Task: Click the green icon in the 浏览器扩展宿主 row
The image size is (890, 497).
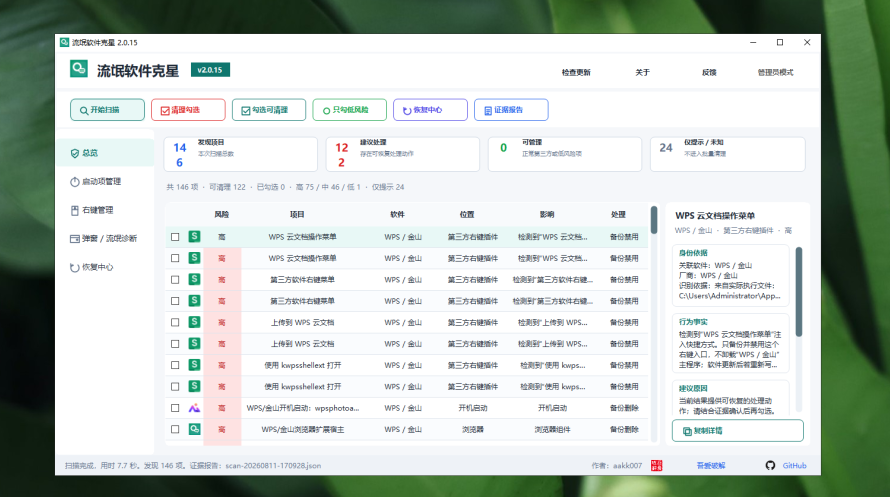Action: coord(194,429)
